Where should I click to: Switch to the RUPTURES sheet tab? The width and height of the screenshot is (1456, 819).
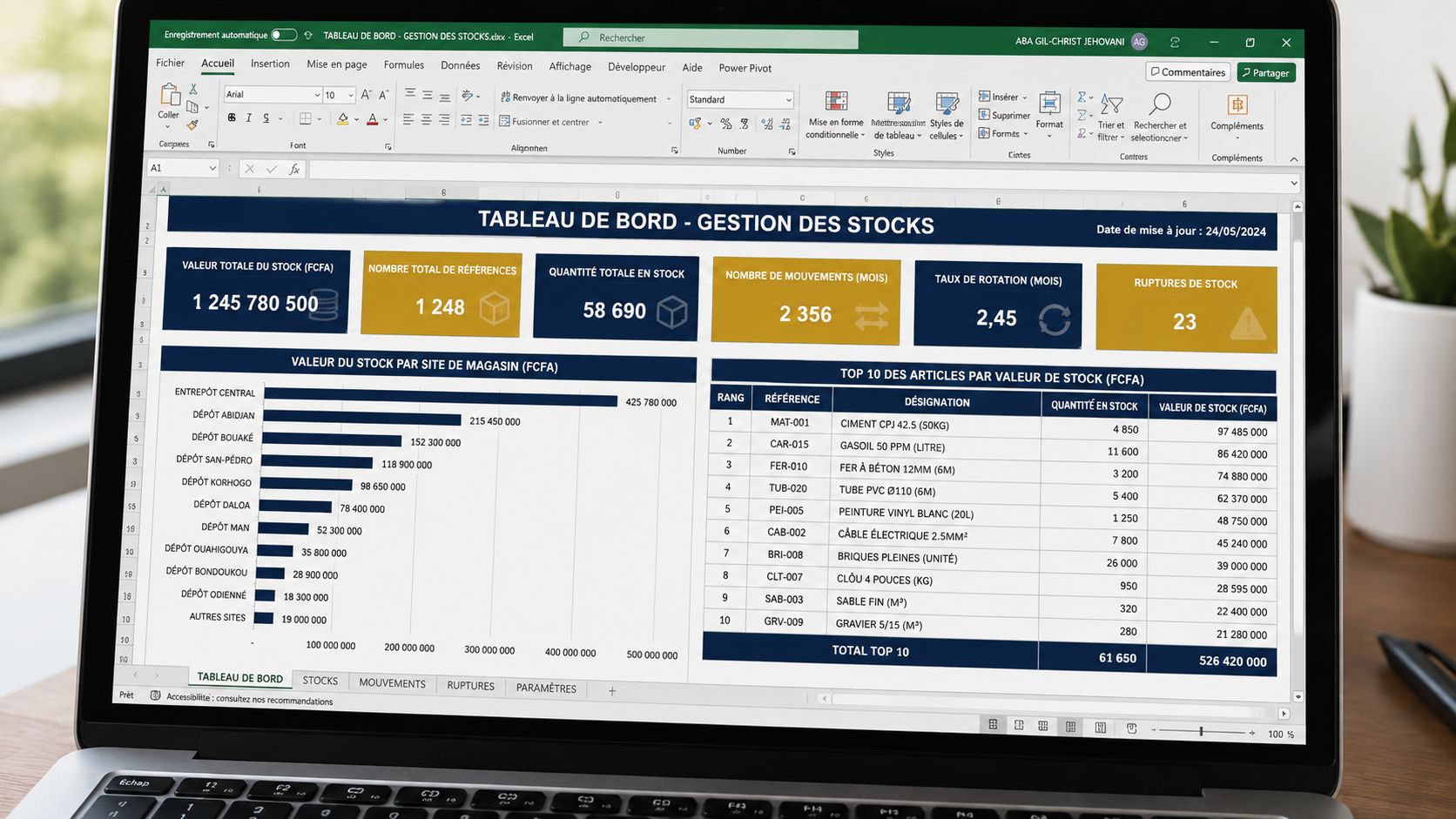pyautogui.click(x=471, y=686)
